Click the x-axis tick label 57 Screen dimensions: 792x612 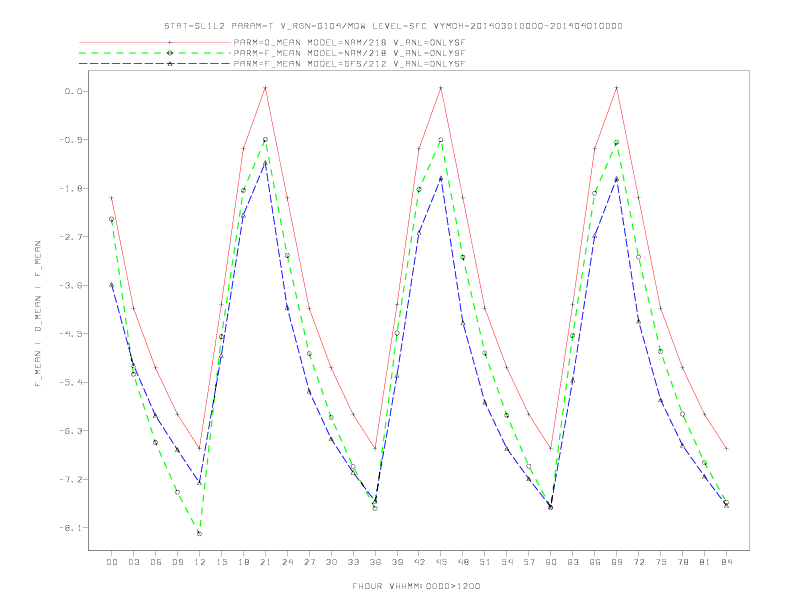(x=529, y=562)
